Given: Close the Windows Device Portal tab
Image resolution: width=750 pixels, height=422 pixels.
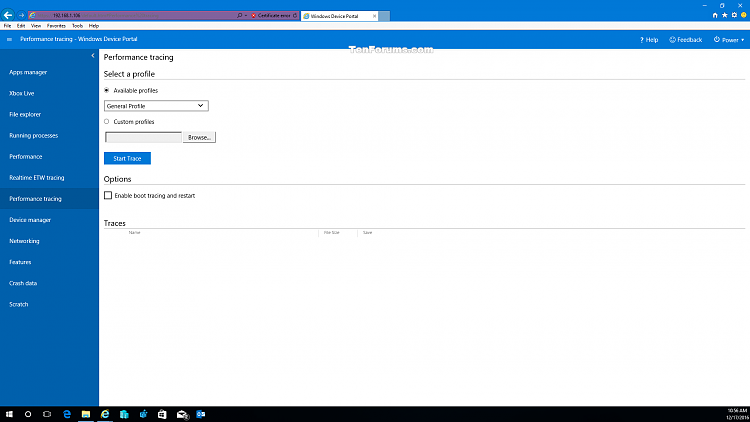Looking at the screenshot, I should (375, 16).
